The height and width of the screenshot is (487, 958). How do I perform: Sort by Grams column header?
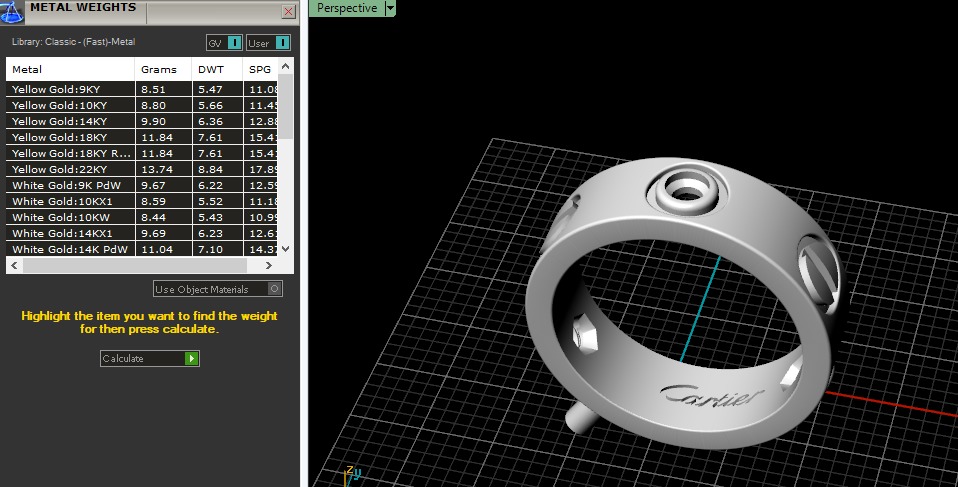coord(163,69)
